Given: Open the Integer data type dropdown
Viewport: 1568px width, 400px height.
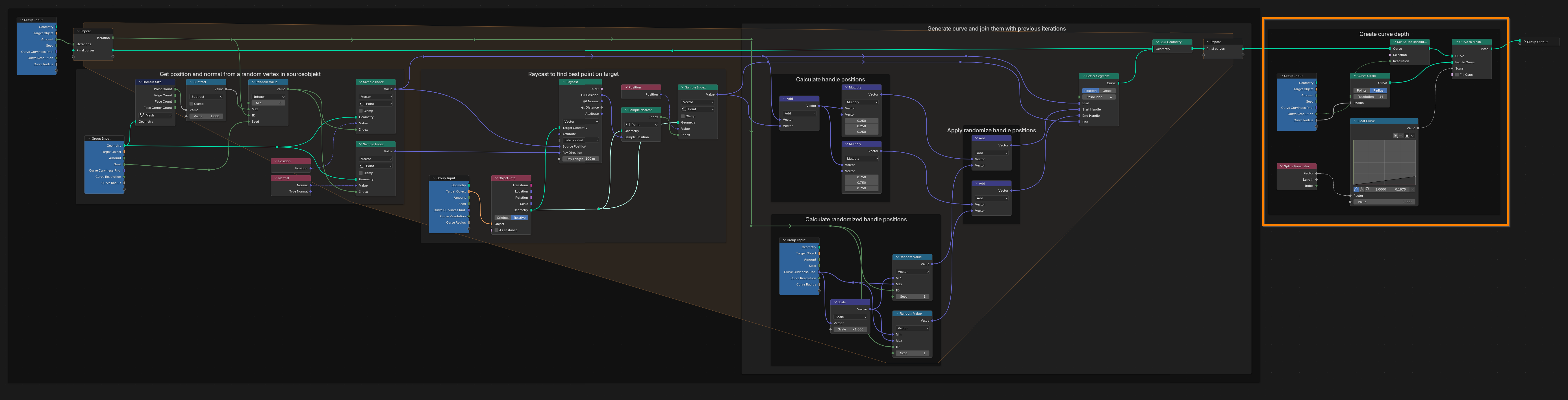Looking at the screenshot, I should coord(268,97).
